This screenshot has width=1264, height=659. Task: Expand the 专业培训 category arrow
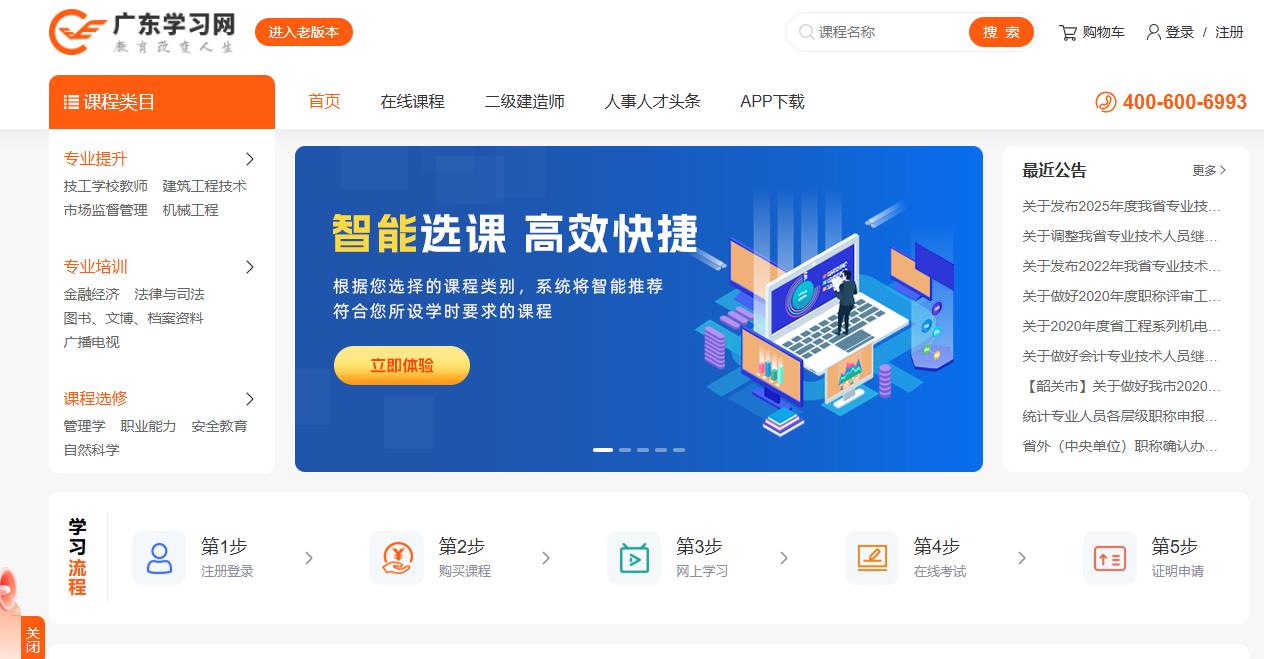pos(250,267)
